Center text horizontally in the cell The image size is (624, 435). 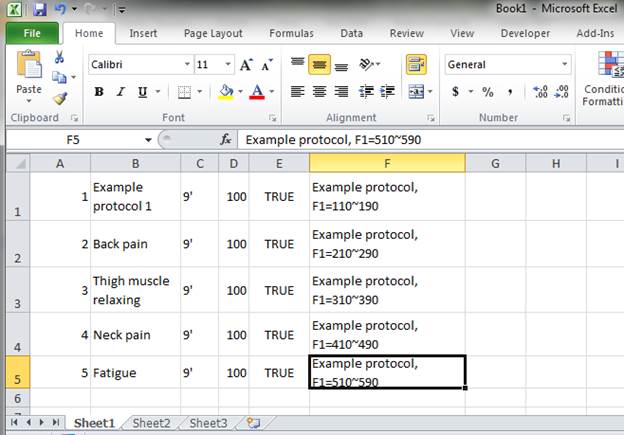coord(319,92)
